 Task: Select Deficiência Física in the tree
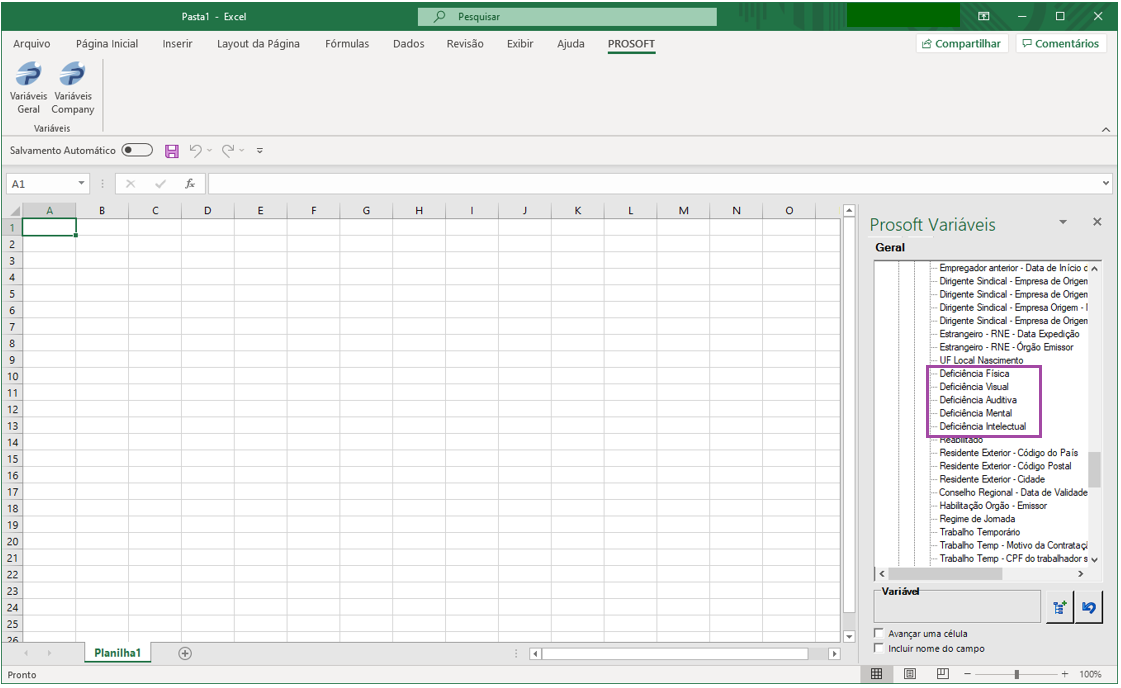[974, 374]
